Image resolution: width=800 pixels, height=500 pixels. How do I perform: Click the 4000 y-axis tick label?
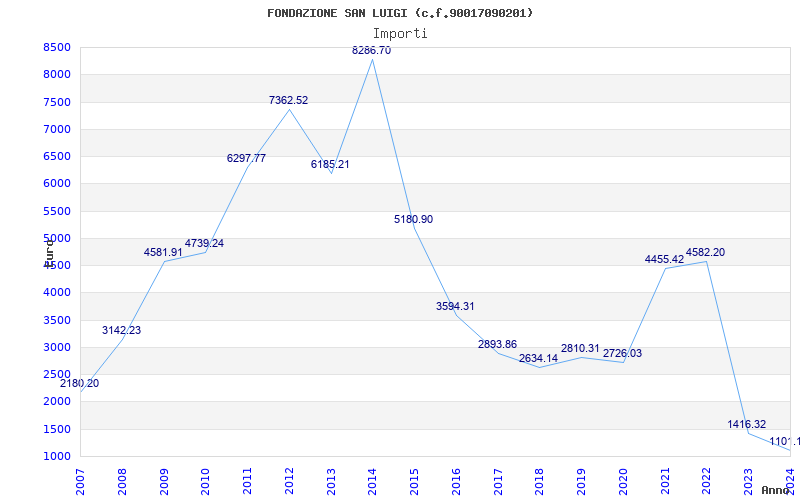click(x=57, y=293)
